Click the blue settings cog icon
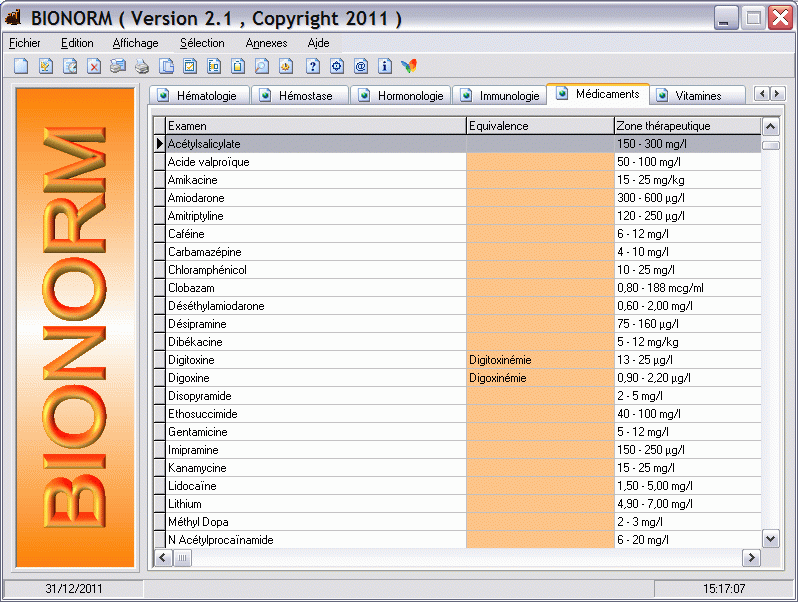 336,66
